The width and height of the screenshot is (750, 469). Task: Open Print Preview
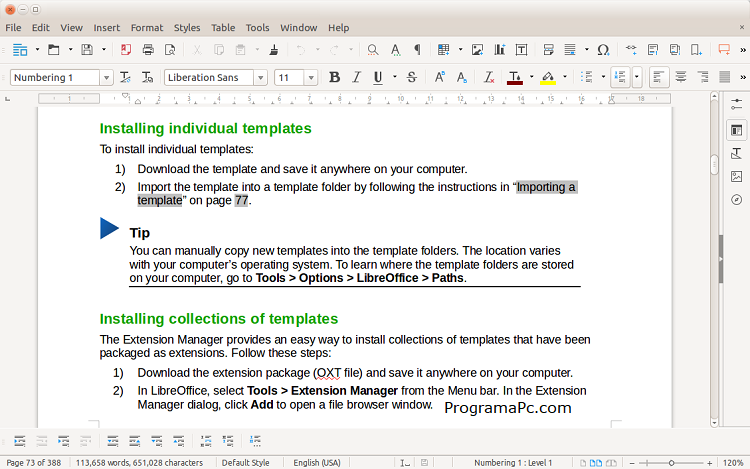[170, 50]
